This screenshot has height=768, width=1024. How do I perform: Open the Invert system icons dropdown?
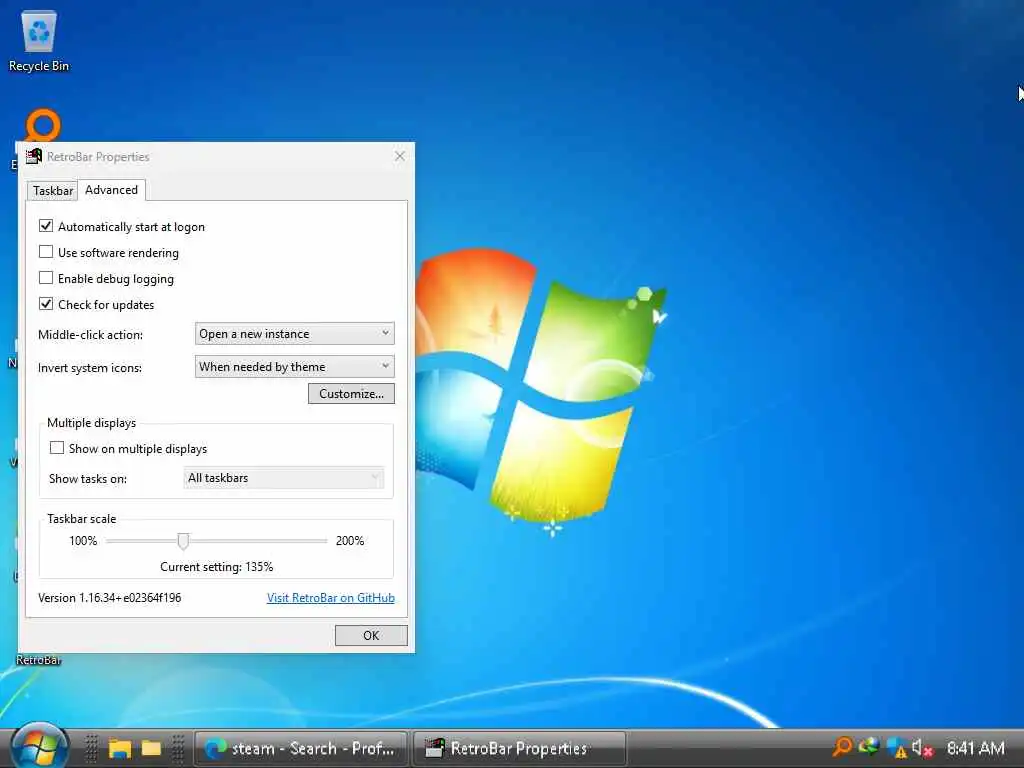pyautogui.click(x=295, y=366)
